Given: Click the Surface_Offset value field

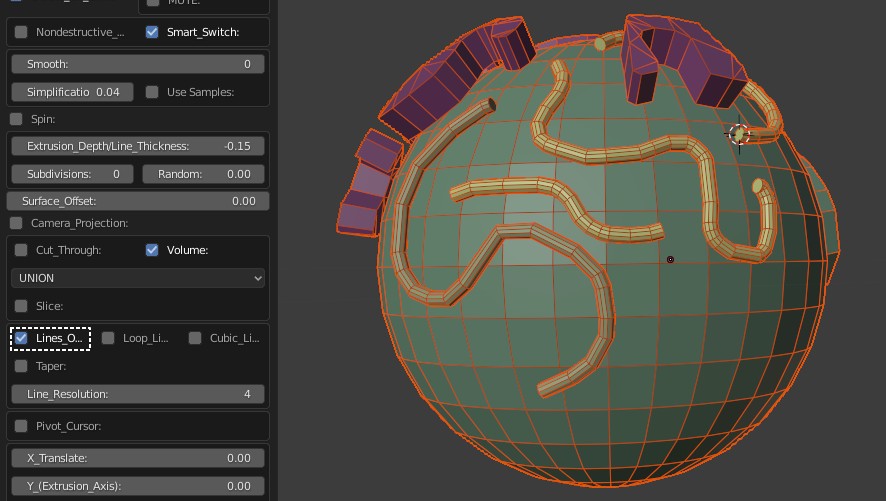Looking at the screenshot, I should coord(138,201).
